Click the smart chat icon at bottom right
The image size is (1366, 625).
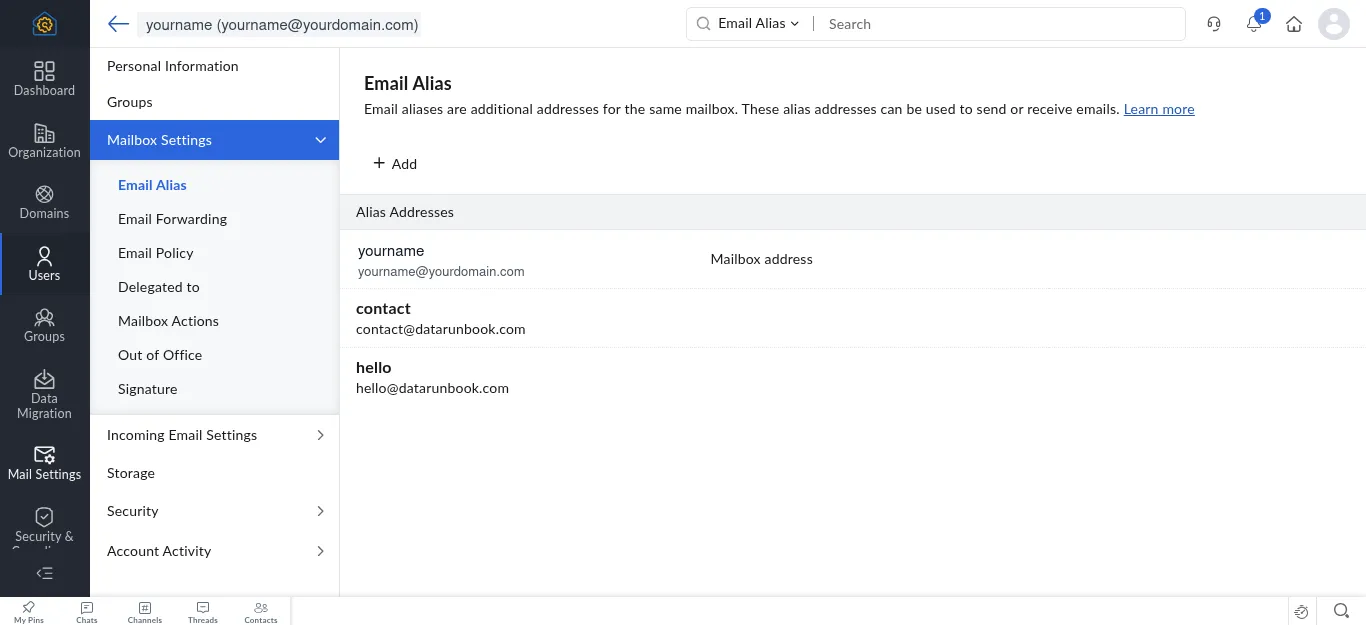[1301, 611]
